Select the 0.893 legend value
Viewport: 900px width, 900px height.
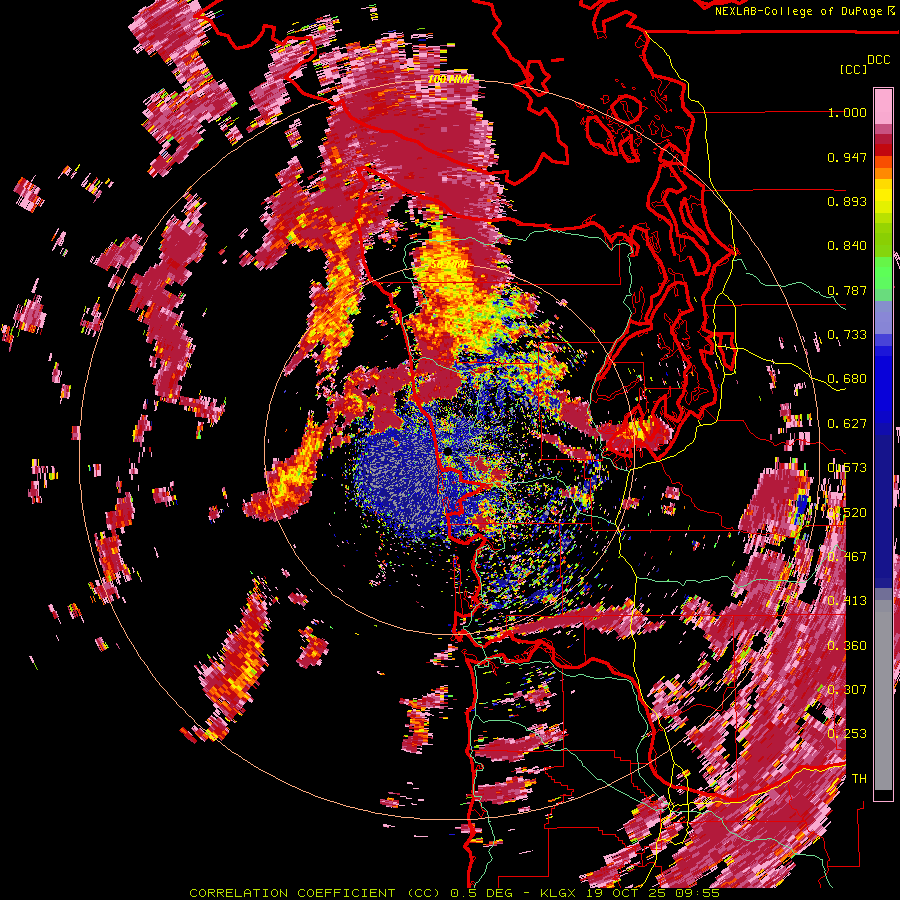pyautogui.click(x=847, y=201)
